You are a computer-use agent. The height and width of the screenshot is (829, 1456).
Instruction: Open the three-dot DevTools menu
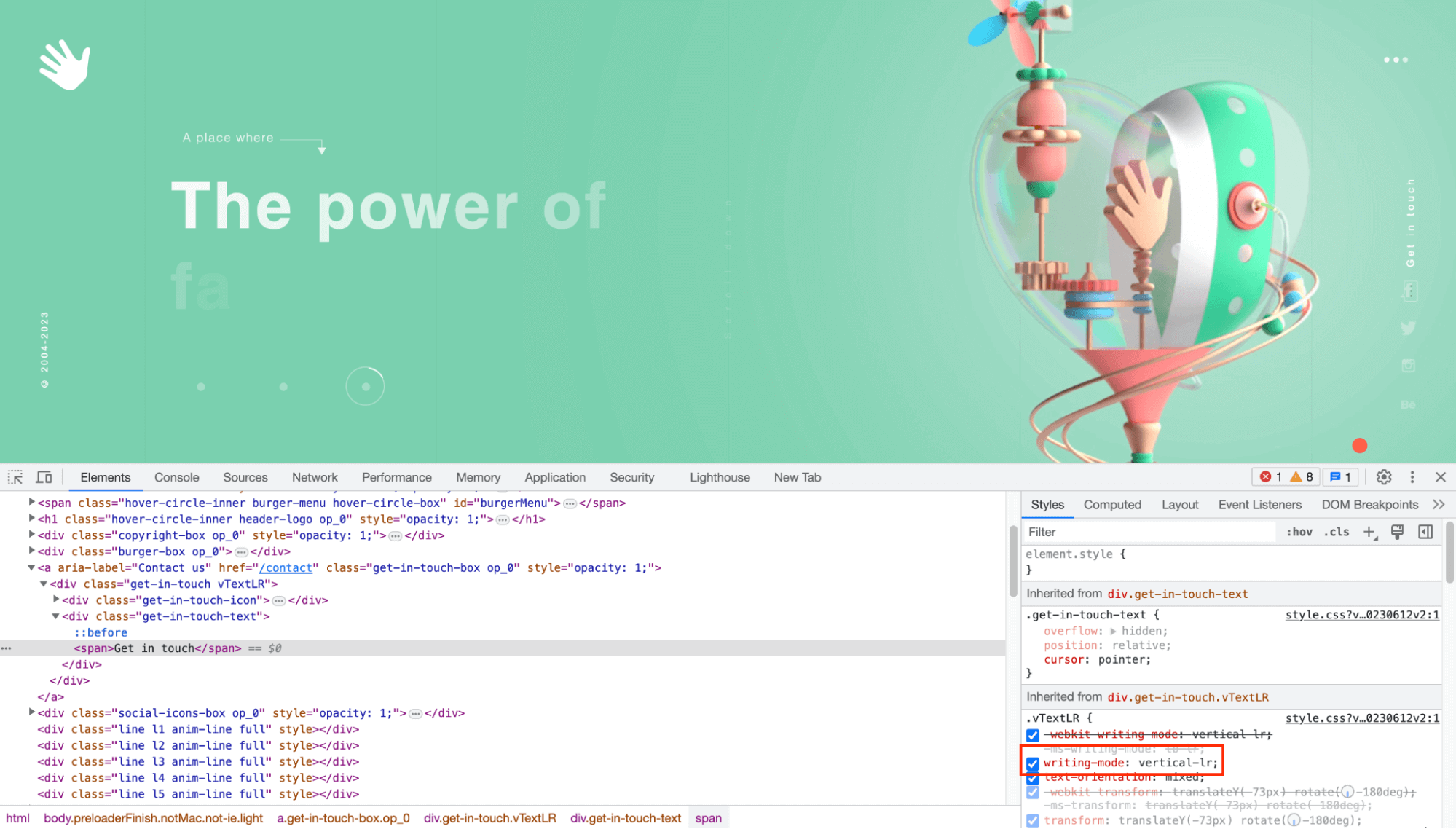[x=1412, y=477]
